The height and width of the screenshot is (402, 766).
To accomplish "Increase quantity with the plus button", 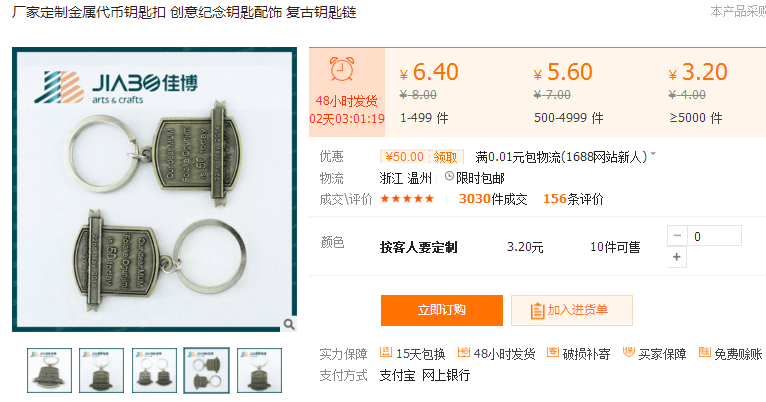I will coord(677,257).
